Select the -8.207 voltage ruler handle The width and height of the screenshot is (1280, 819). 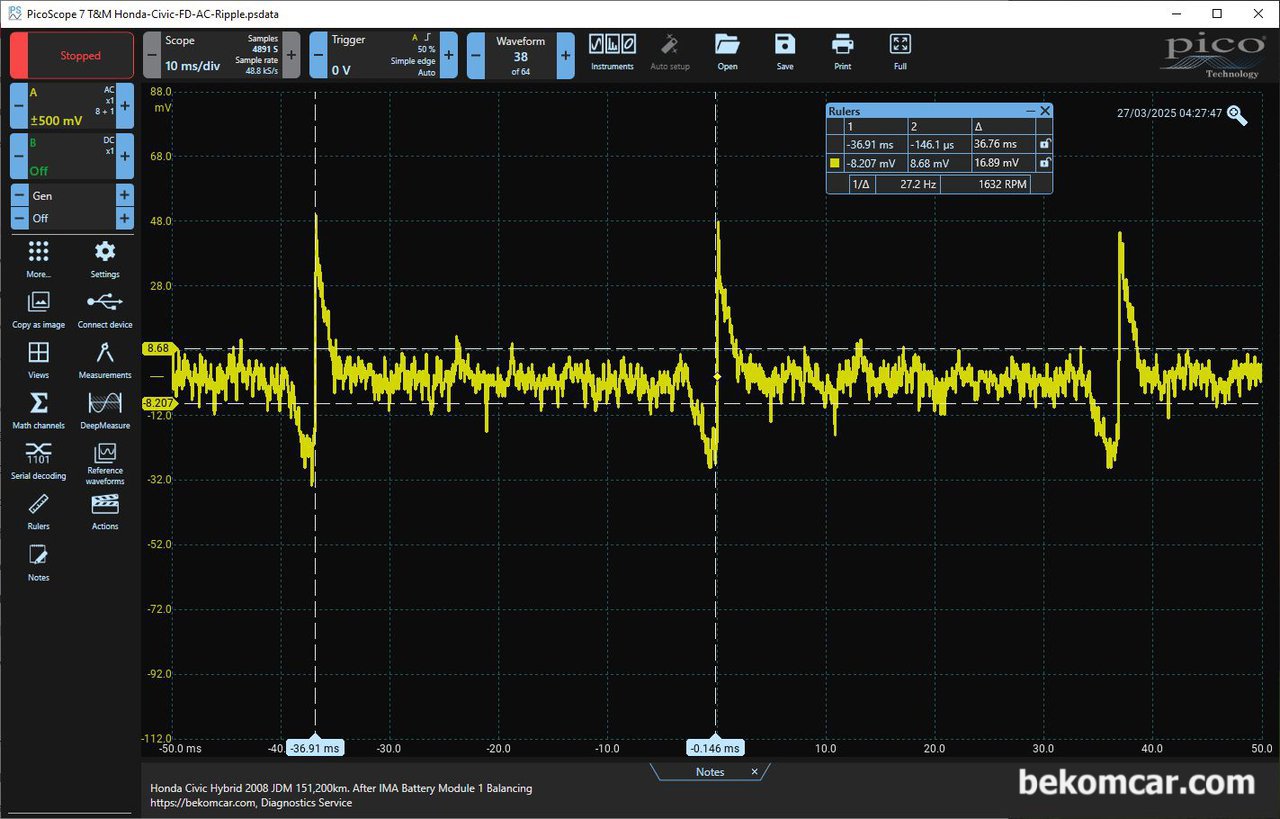[159, 403]
